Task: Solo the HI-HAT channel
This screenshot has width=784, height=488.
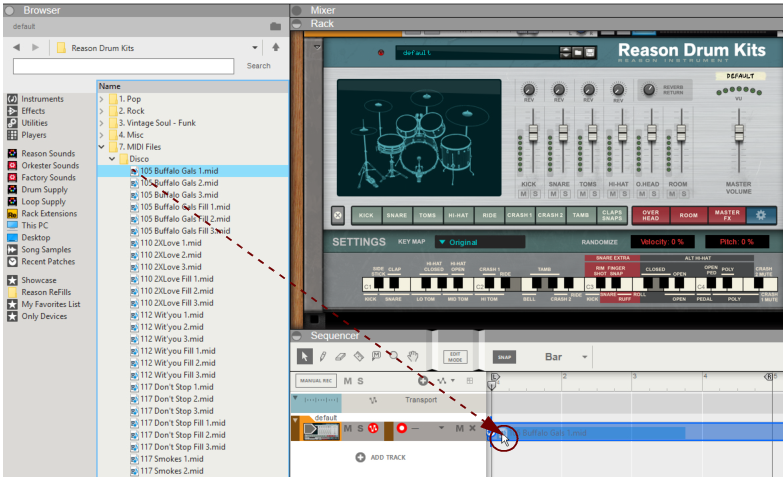Action: tap(624, 194)
